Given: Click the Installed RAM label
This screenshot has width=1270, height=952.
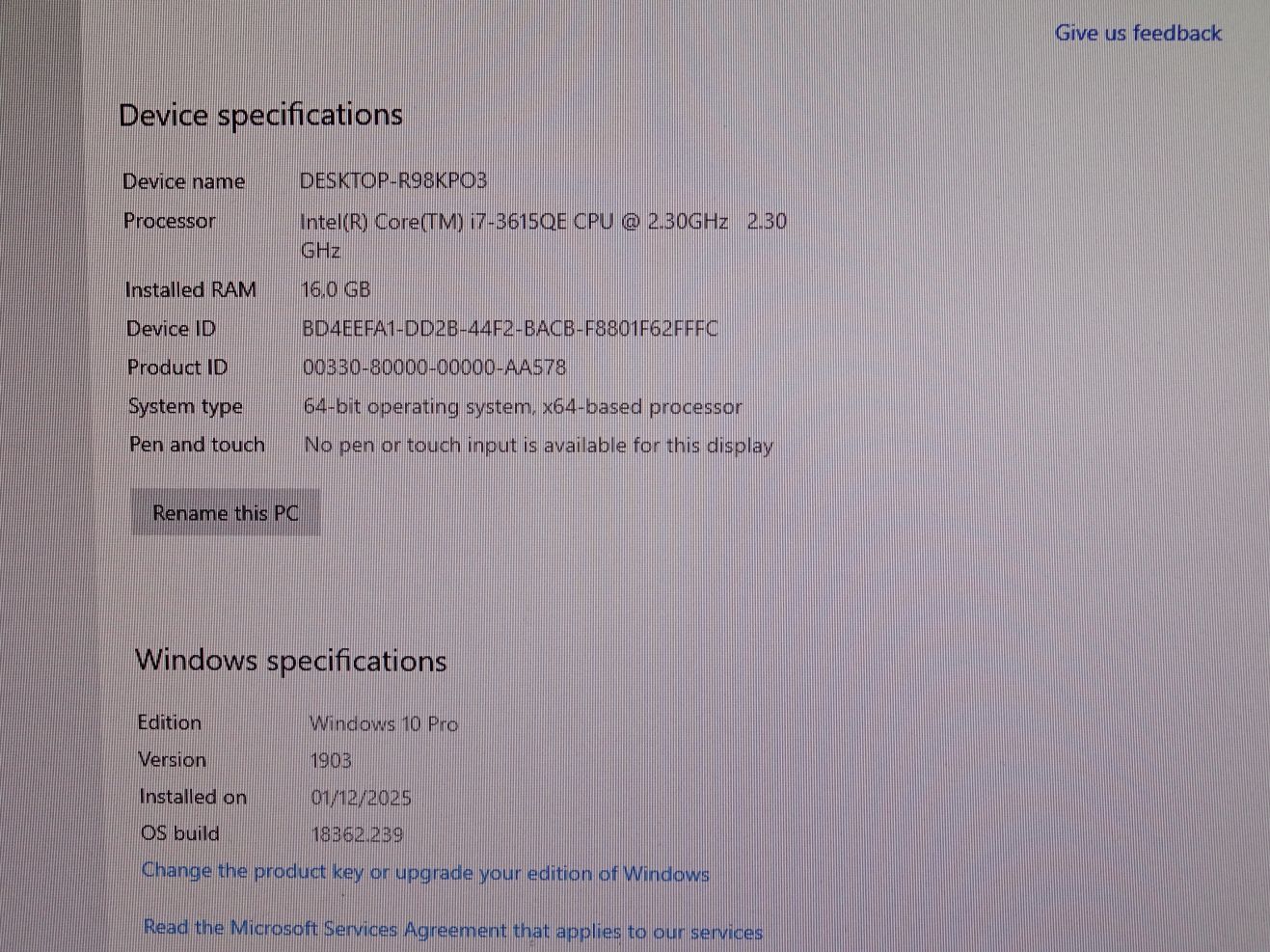Looking at the screenshot, I should click(190, 289).
